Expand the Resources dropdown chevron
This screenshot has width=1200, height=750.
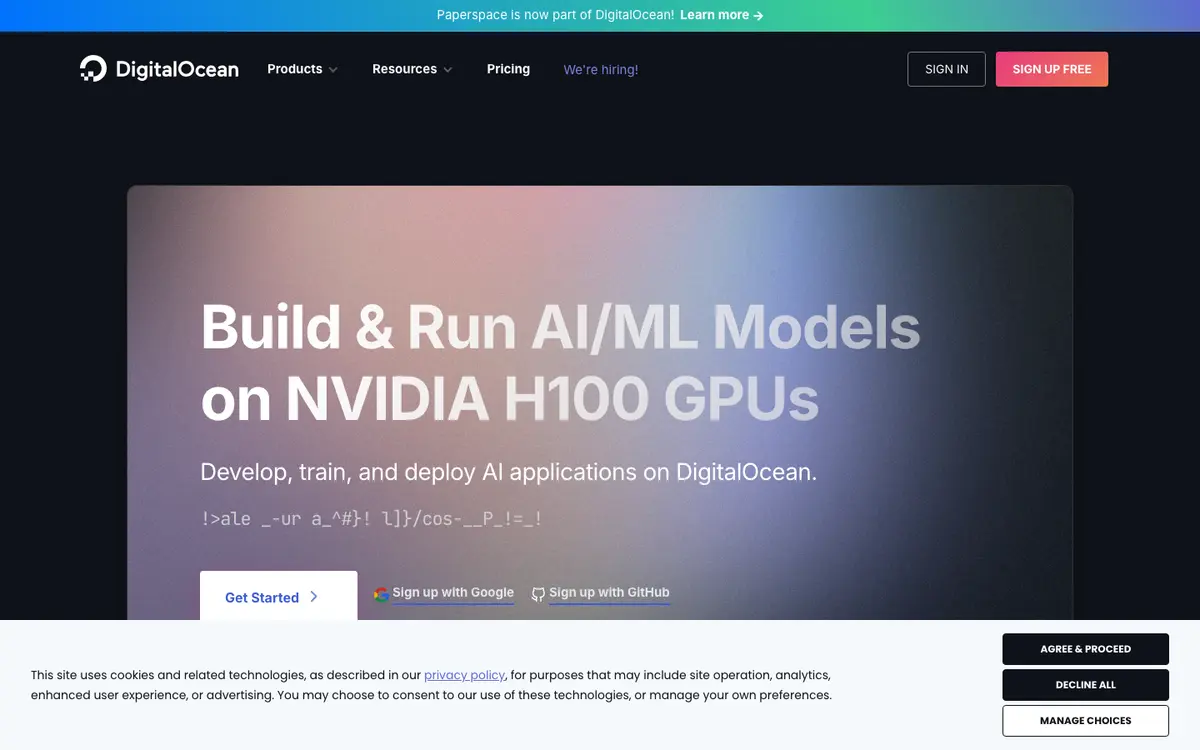point(448,70)
